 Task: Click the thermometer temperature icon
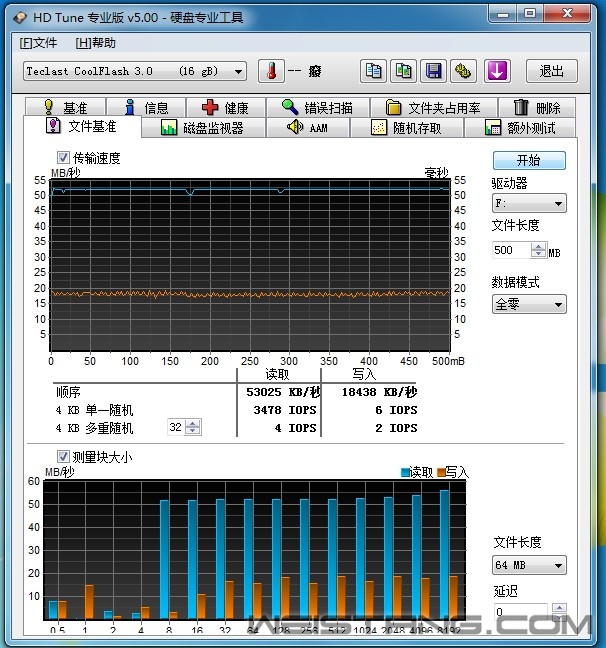click(271, 71)
